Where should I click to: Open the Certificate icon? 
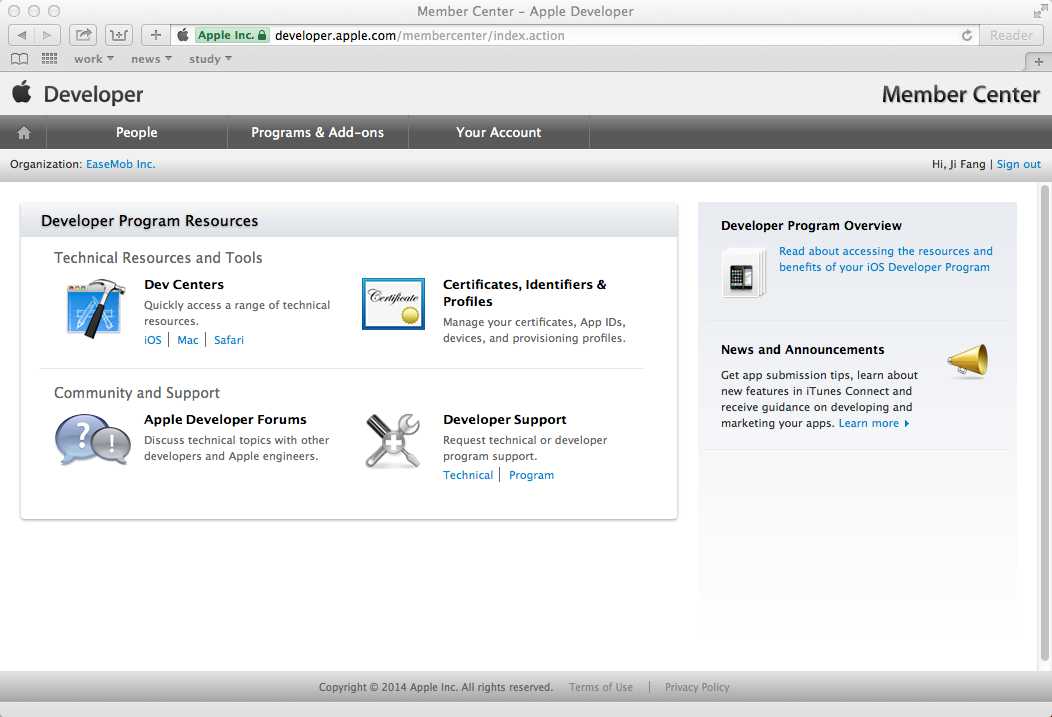393,303
